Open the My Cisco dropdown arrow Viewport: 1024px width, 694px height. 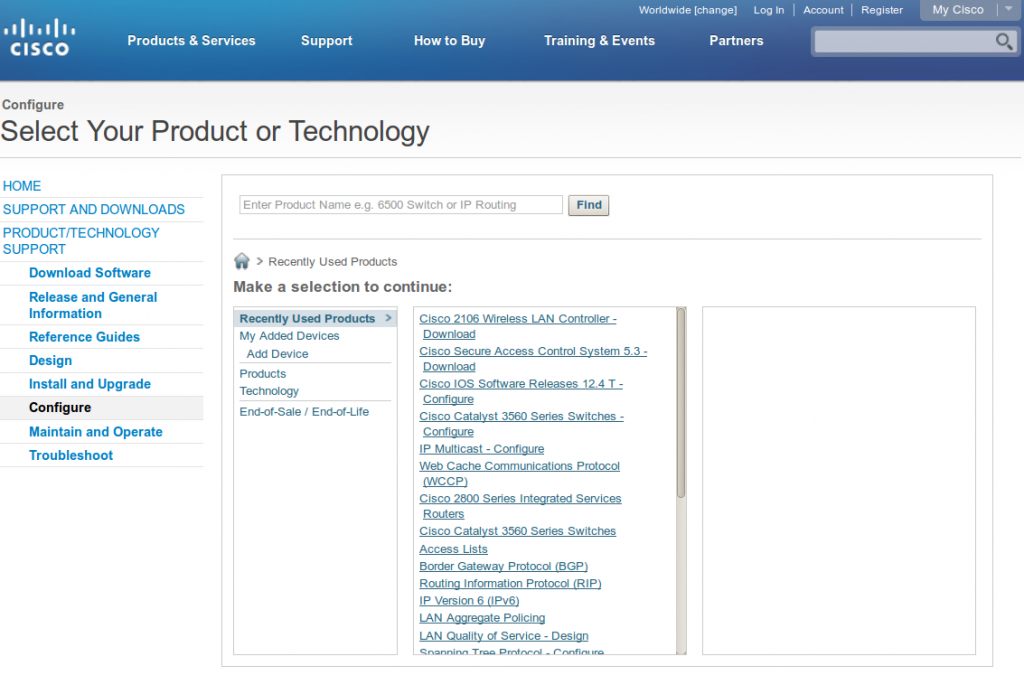click(1008, 9)
